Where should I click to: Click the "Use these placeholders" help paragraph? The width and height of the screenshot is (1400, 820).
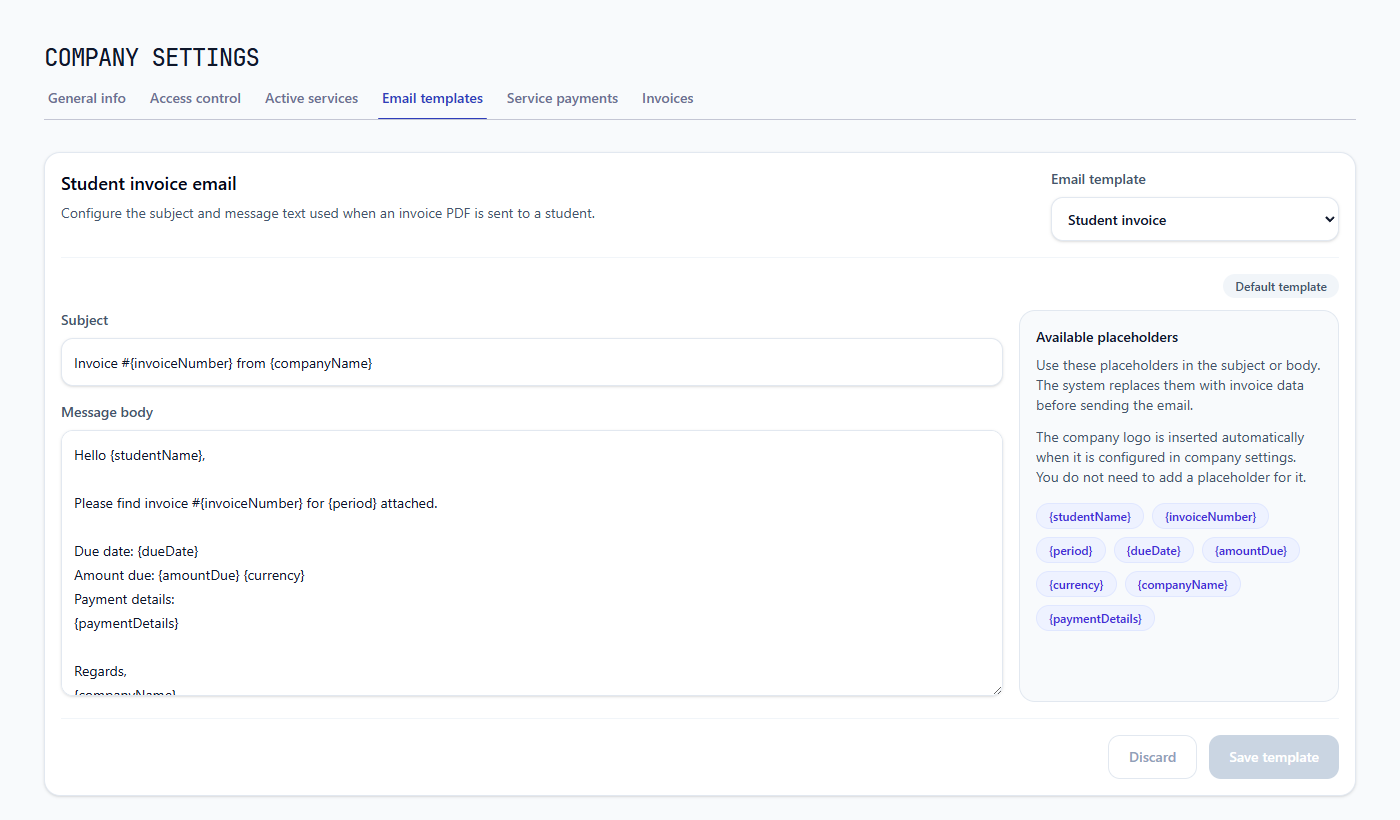click(x=1178, y=385)
